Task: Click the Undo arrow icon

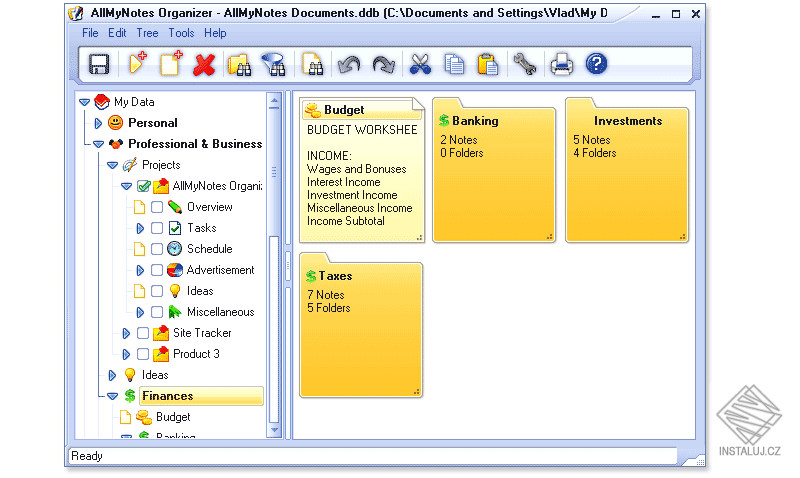Action: tap(349, 65)
